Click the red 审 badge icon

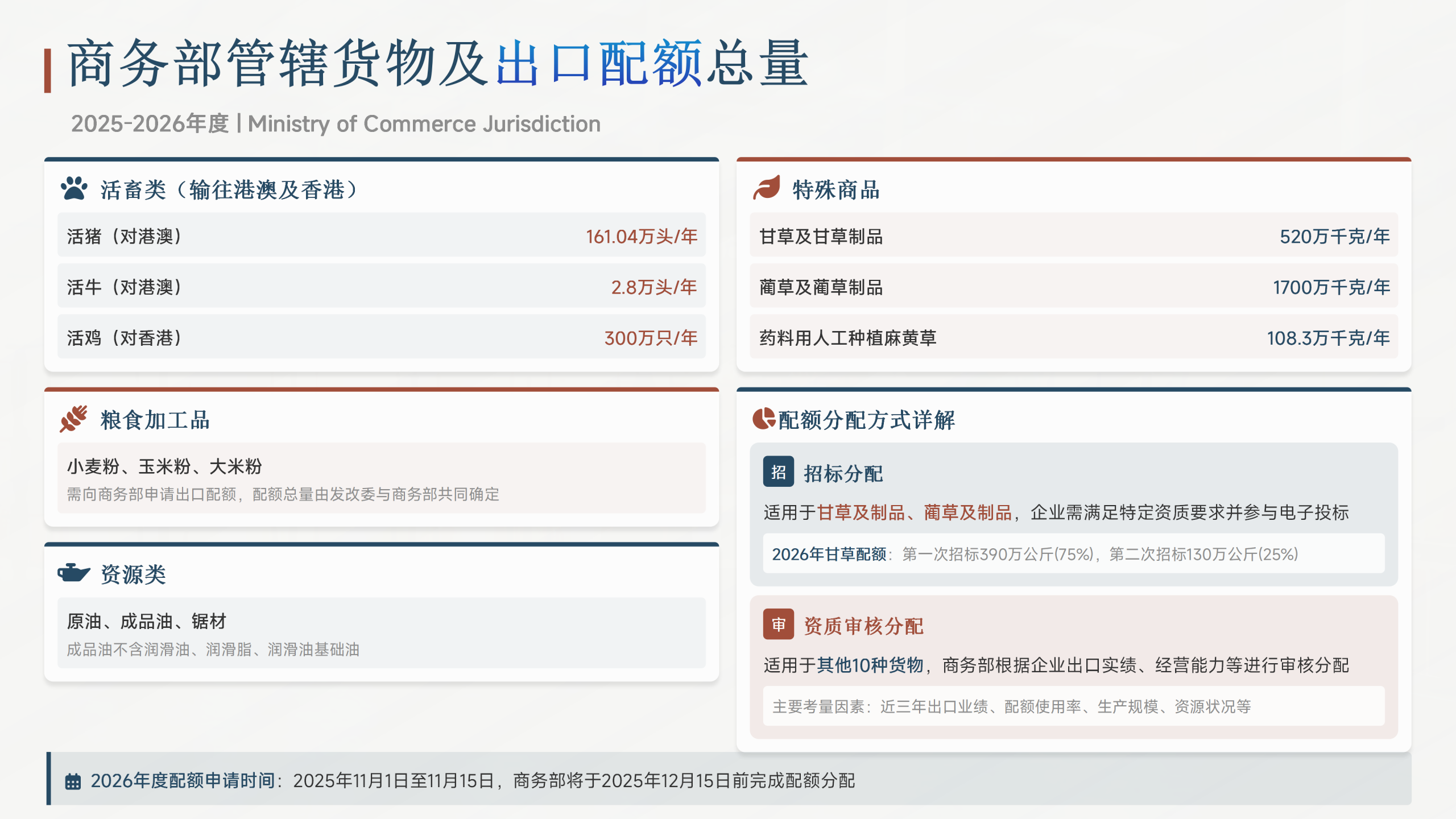778,624
